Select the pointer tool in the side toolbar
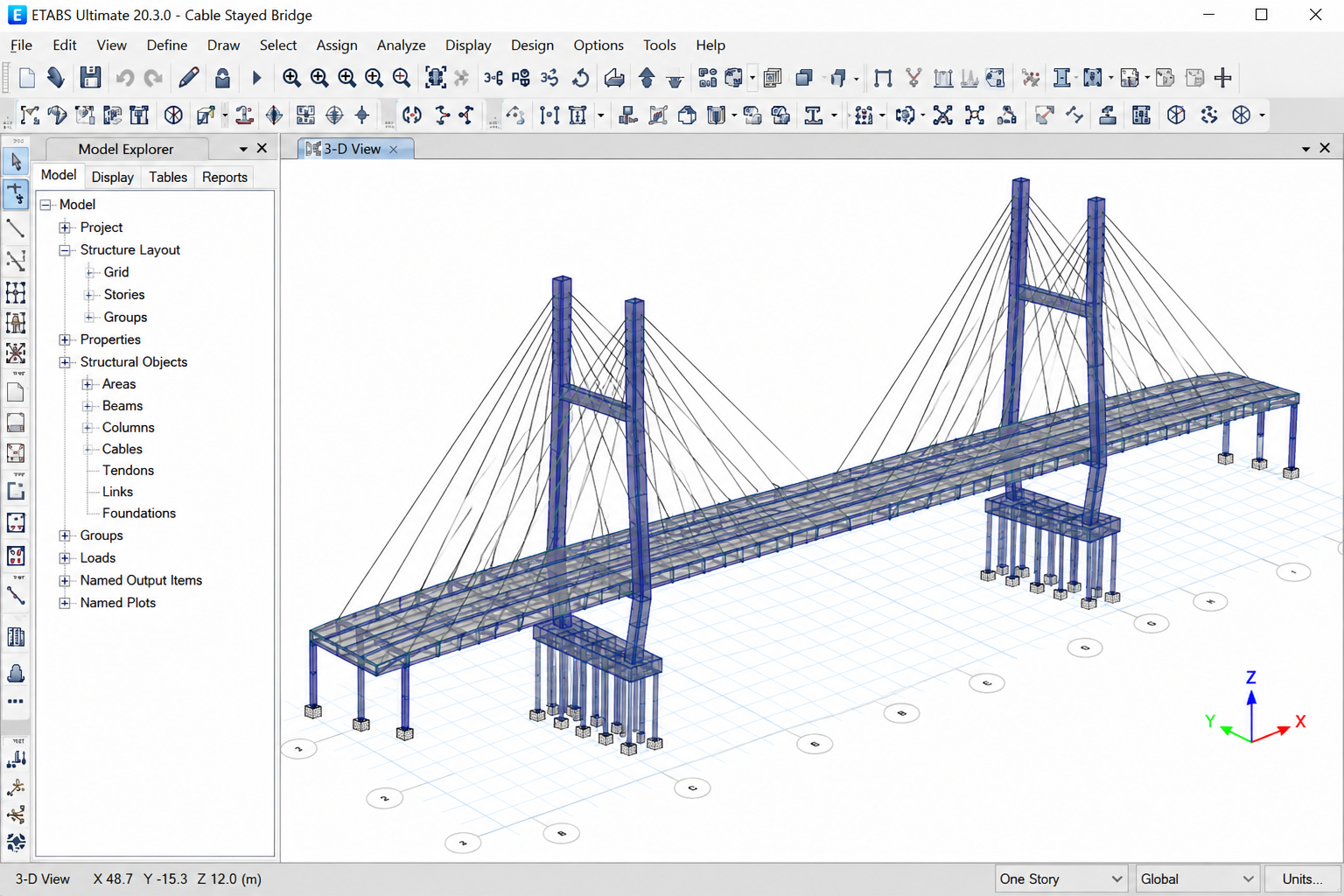Image resolution: width=1344 pixels, height=896 pixels. [x=16, y=162]
